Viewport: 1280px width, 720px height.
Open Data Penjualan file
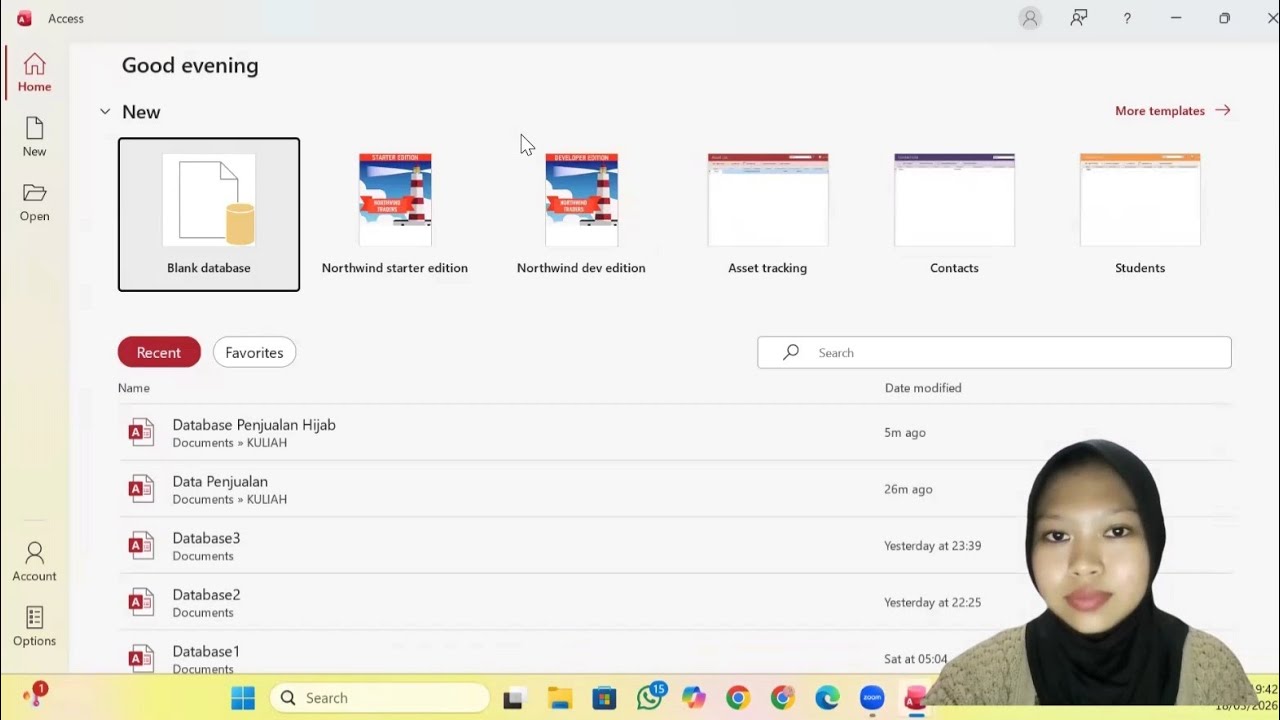(x=675, y=489)
